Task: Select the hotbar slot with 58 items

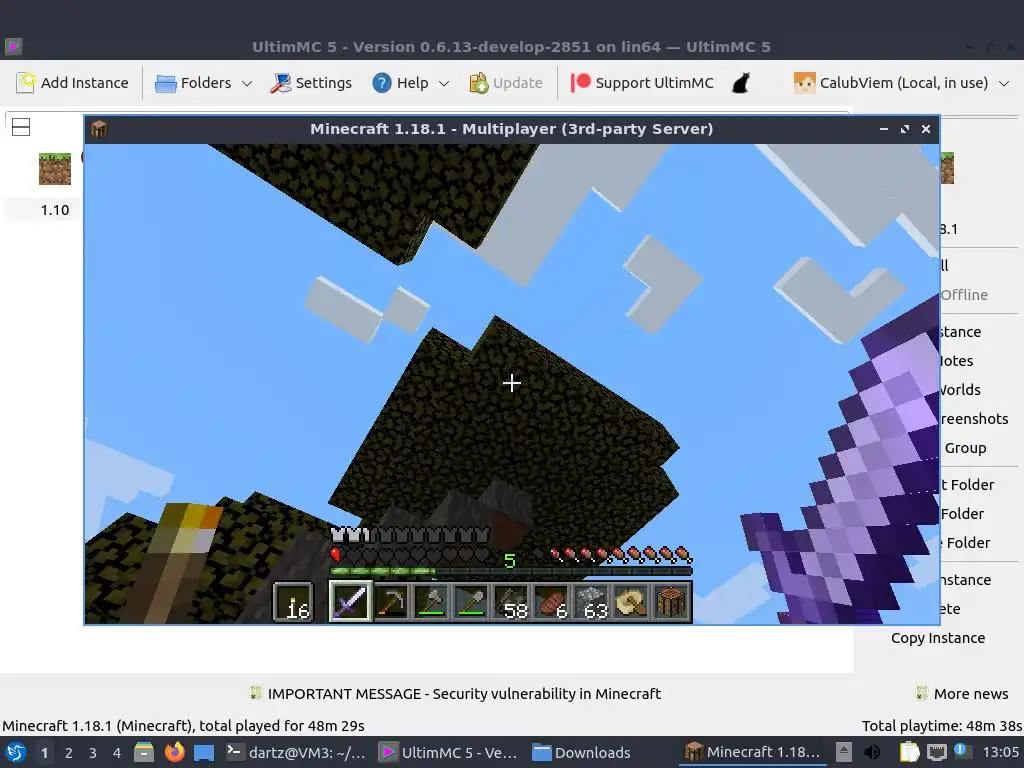Action: pos(511,601)
